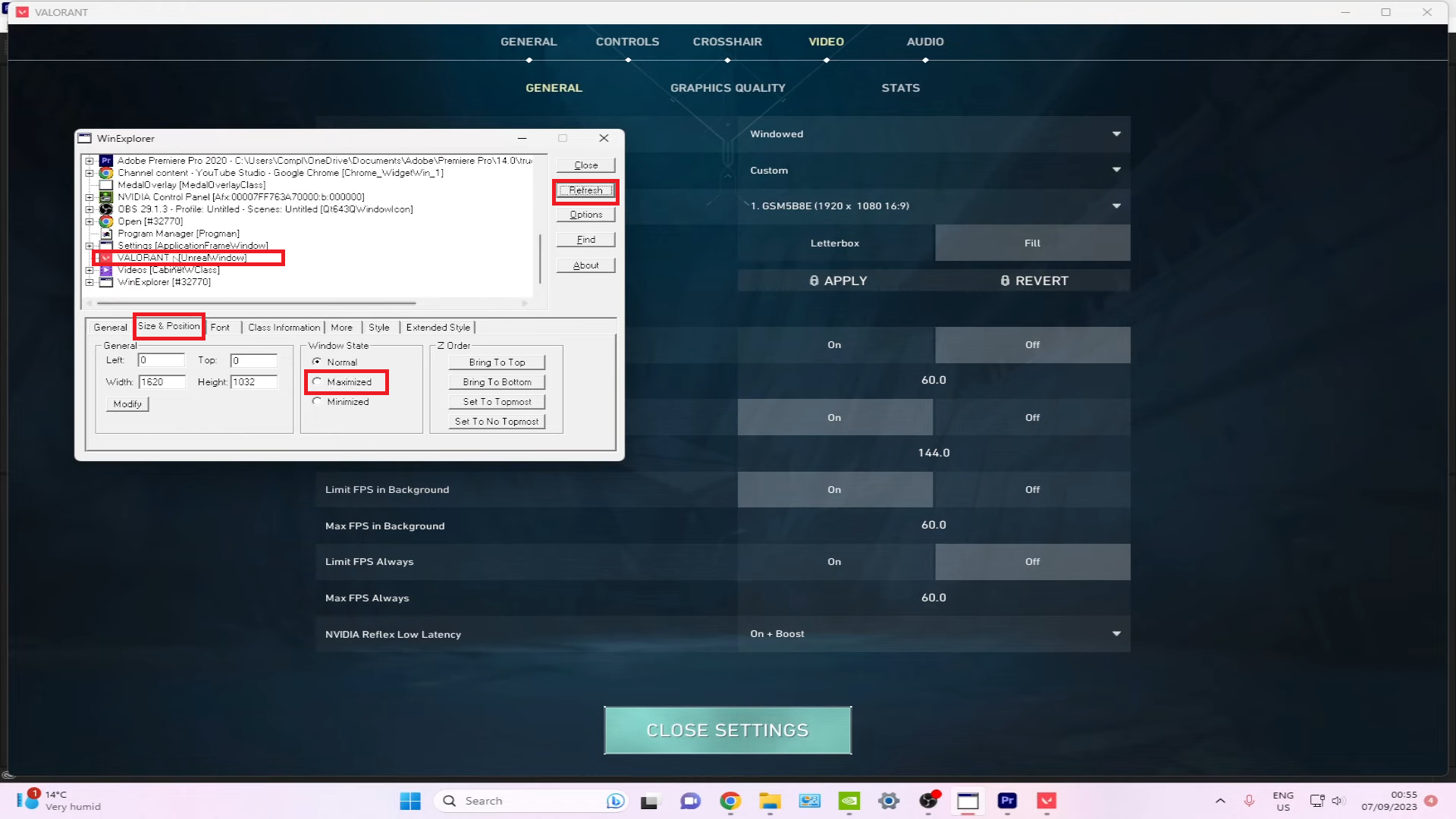Image resolution: width=1456 pixels, height=819 pixels.
Task: Open the Windowed display mode dropdown
Action: [x=934, y=134]
